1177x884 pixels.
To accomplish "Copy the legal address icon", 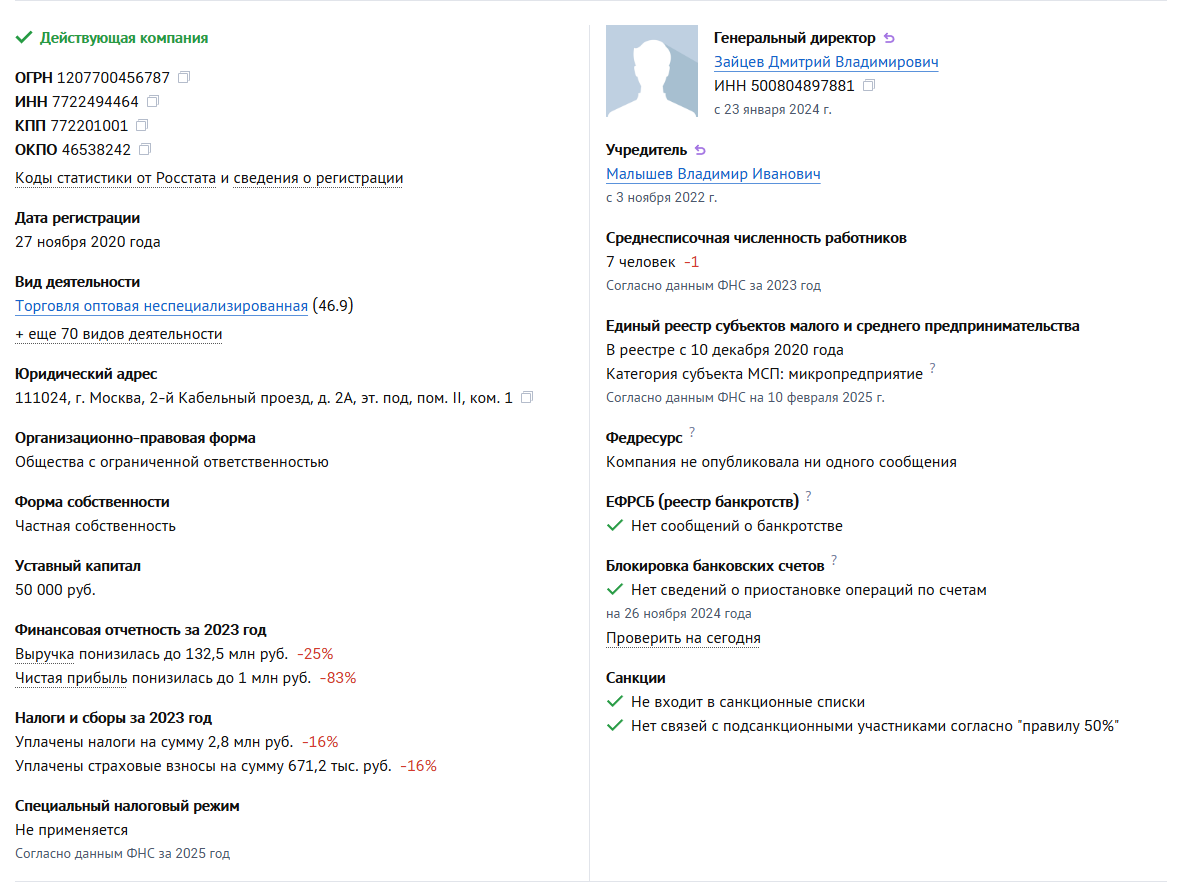I will coord(527,397).
